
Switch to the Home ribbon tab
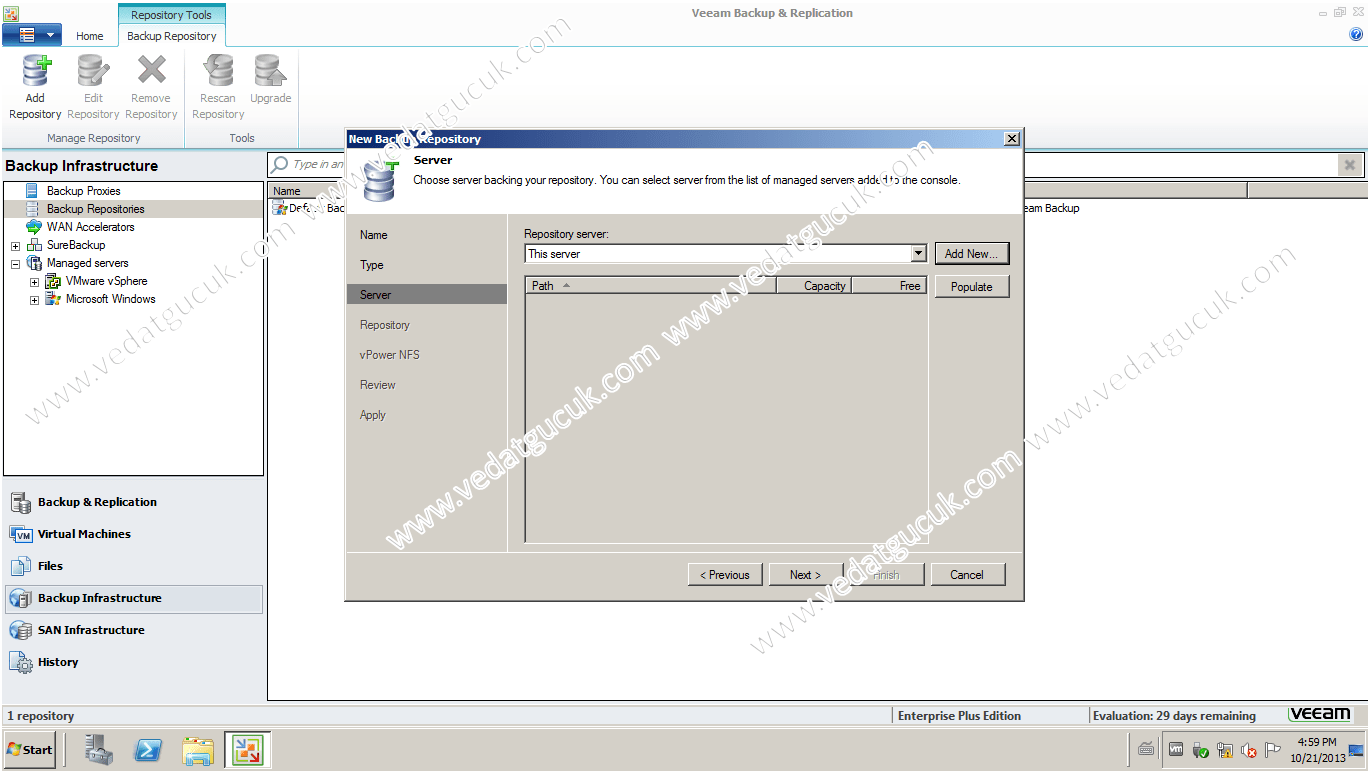click(89, 36)
